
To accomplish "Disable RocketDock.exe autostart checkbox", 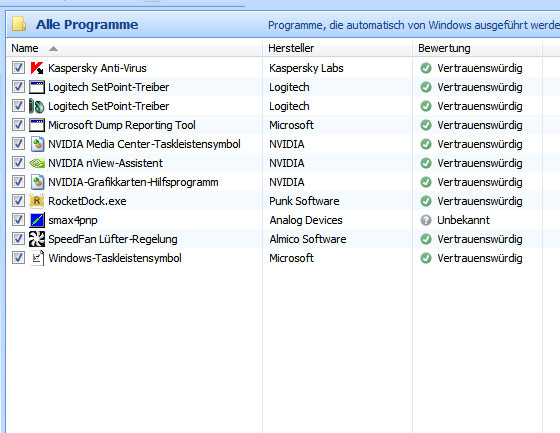I will coord(18,200).
